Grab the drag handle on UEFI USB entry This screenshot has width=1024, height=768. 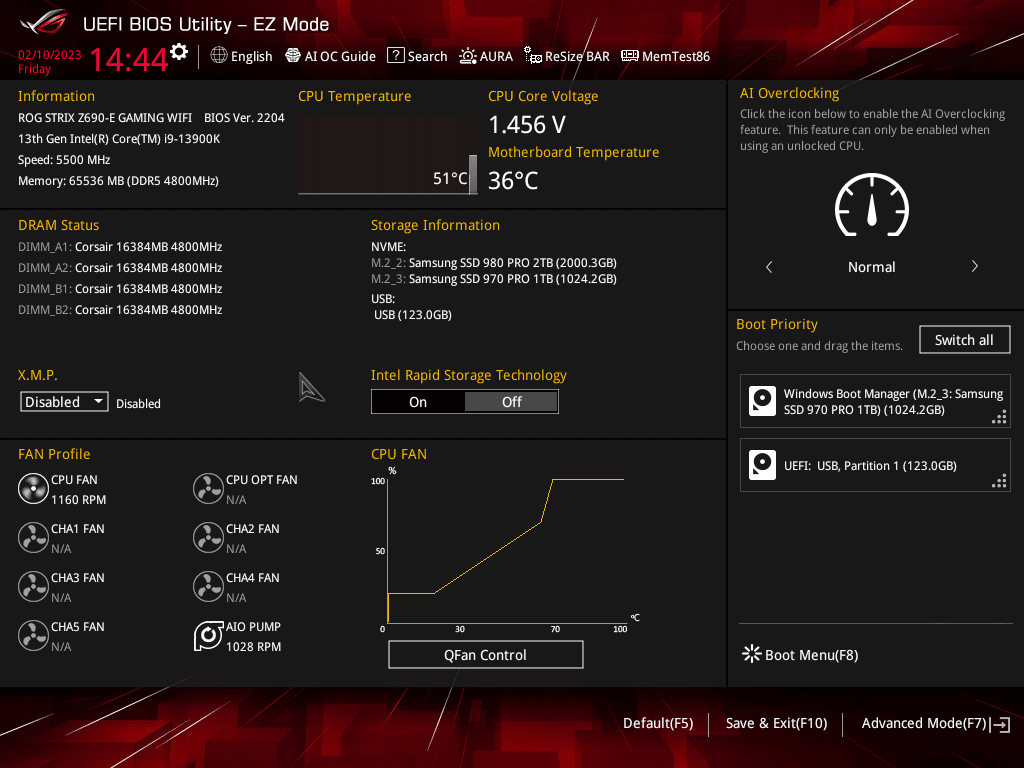(x=999, y=481)
